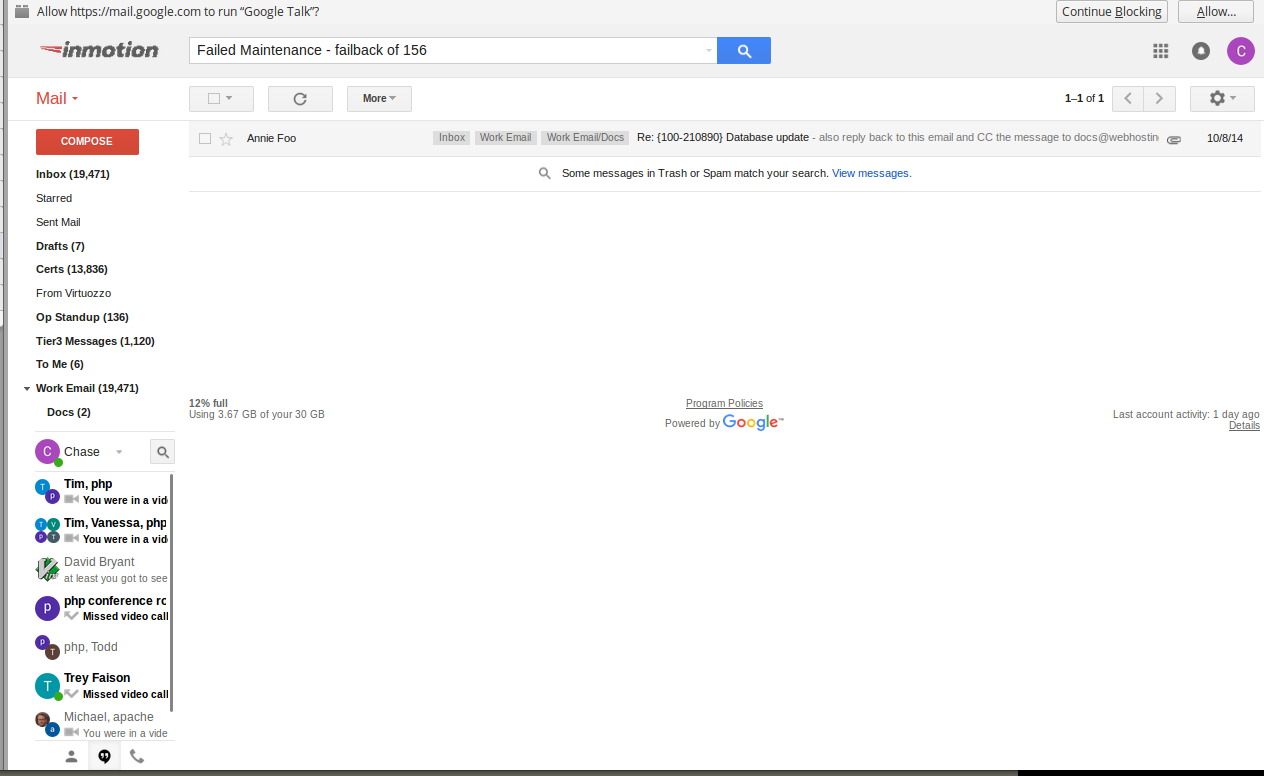
Task: Click the refresh mail button
Action: pyautogui.click(x=300, y=99)
